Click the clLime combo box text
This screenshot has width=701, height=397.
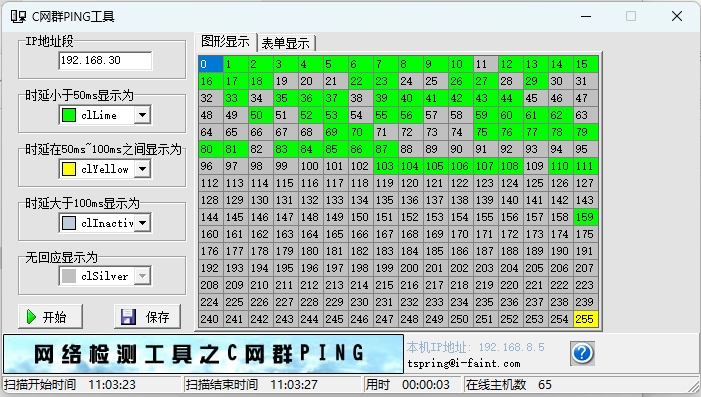coord(99,115)
